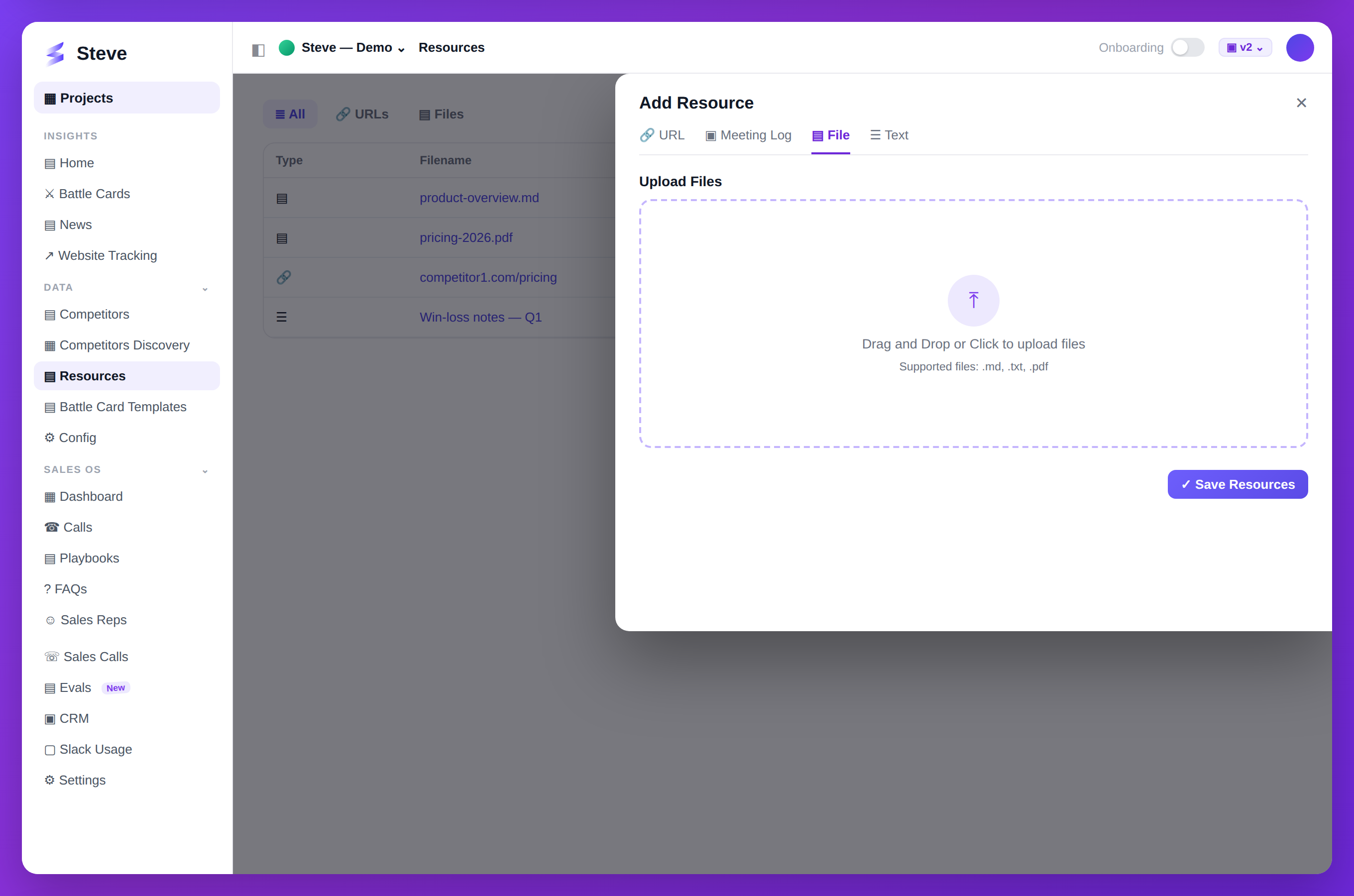
Task: Open Website Tracking in the sidebar
Action: (x=127, y=256)
